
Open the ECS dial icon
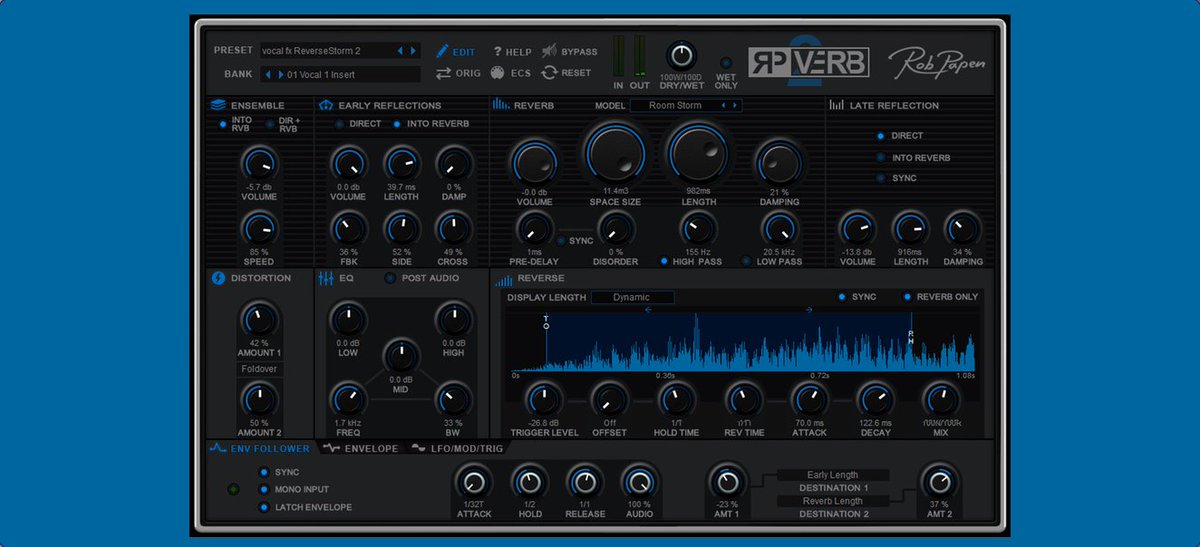(x=498, y=73)
